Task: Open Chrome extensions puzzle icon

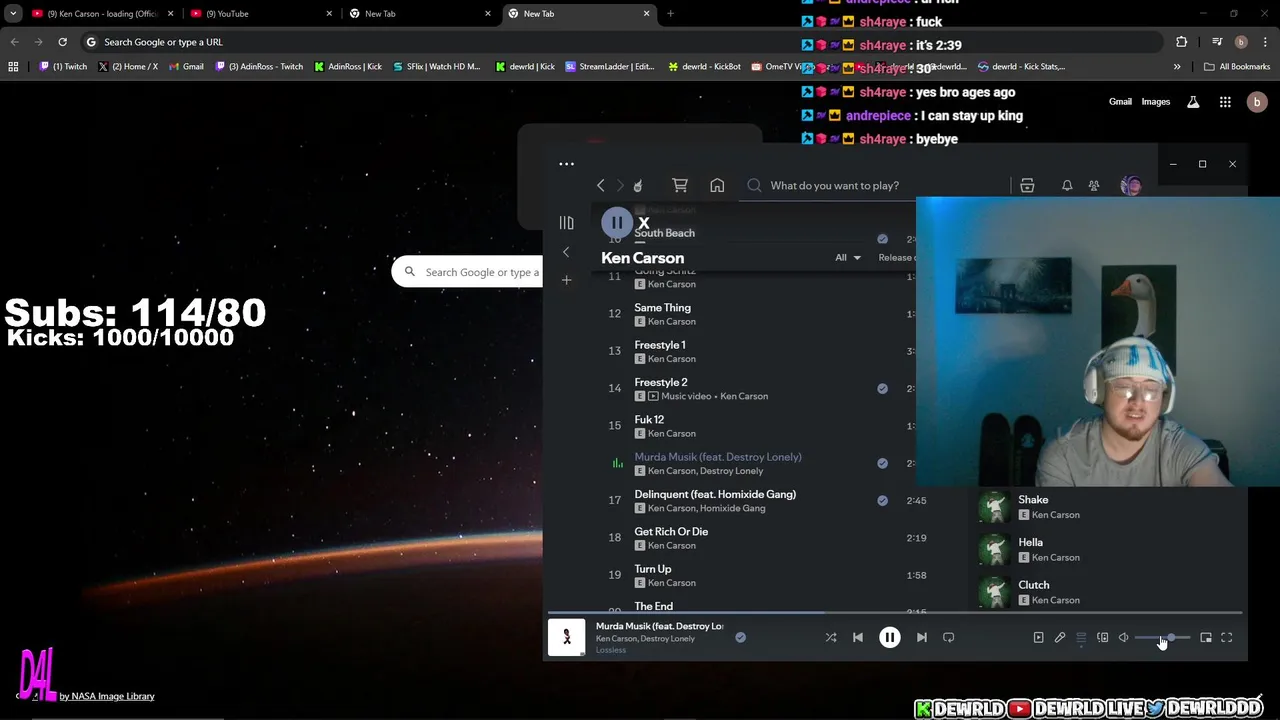Action: click(x=1182, y=42)
